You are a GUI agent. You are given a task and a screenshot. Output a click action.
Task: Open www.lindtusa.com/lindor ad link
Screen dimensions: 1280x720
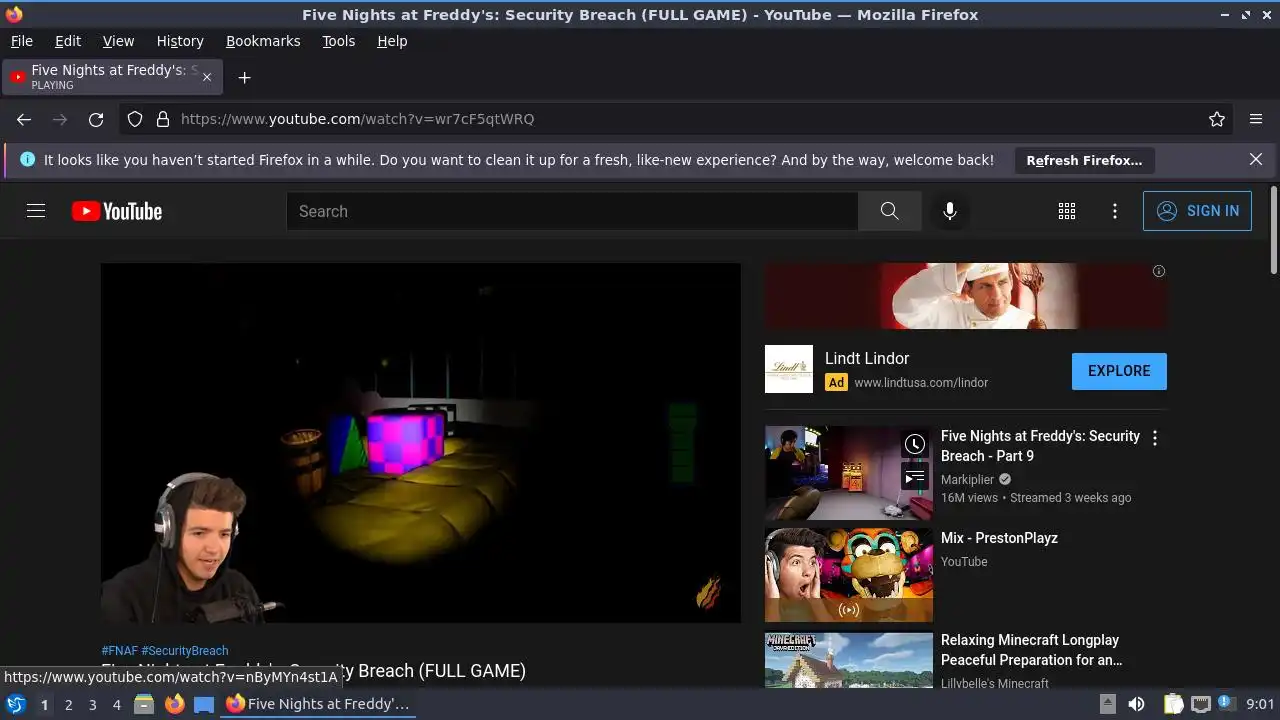point(921,382)
